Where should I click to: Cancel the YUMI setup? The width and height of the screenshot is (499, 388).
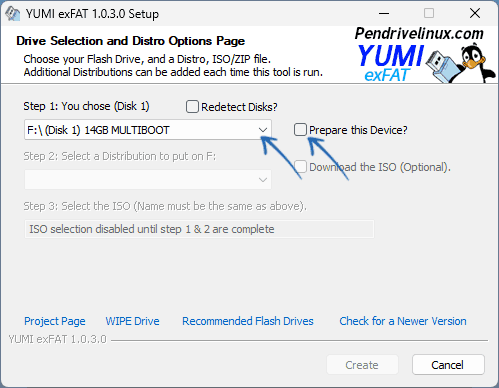(x=448, y=365)
